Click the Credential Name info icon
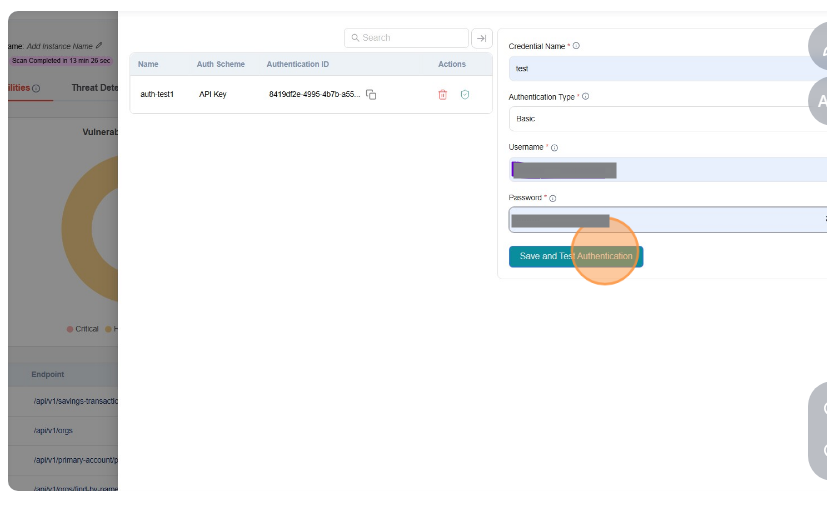827x506 pixels. click(x=576, y=46)
